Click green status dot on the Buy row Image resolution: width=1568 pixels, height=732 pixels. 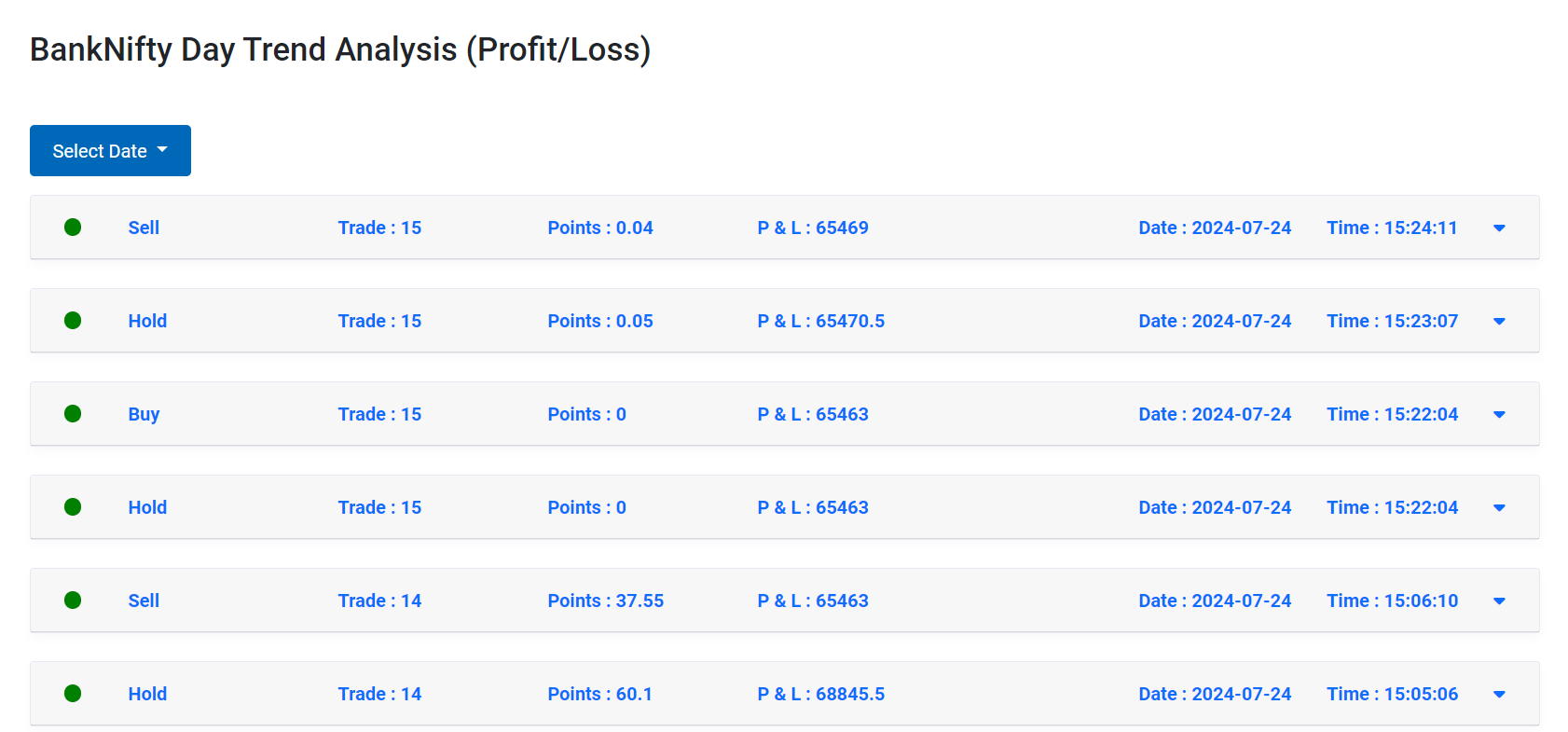[73, 413]
